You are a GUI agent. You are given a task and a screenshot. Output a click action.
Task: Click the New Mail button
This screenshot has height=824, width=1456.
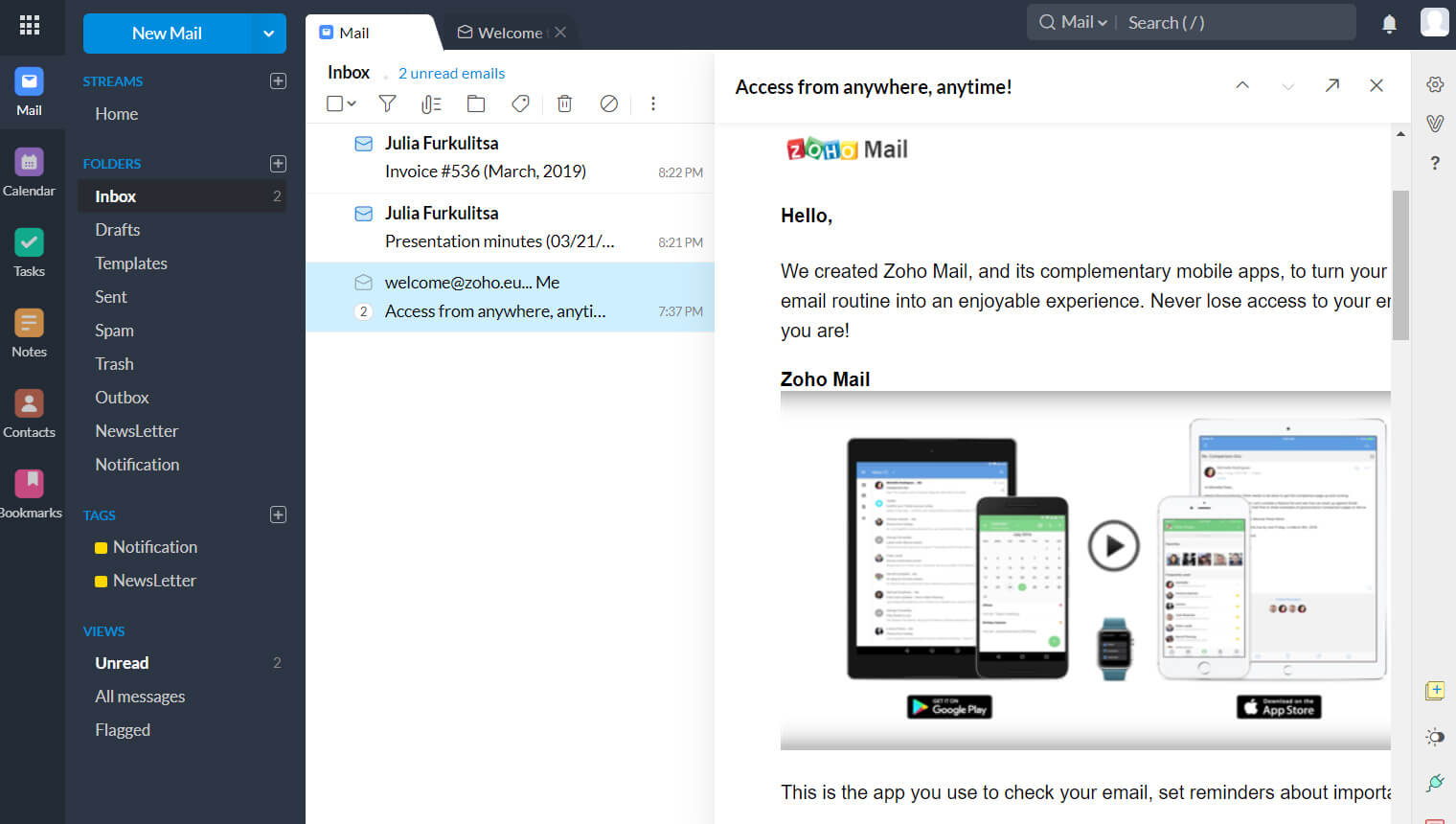(167, 34)
